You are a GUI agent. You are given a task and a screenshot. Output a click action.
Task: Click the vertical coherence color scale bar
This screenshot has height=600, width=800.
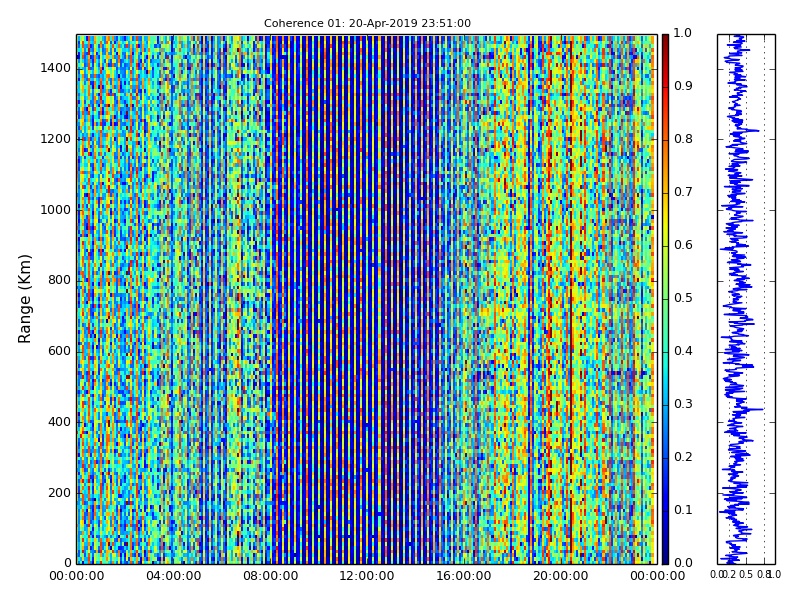pos(665,299)
